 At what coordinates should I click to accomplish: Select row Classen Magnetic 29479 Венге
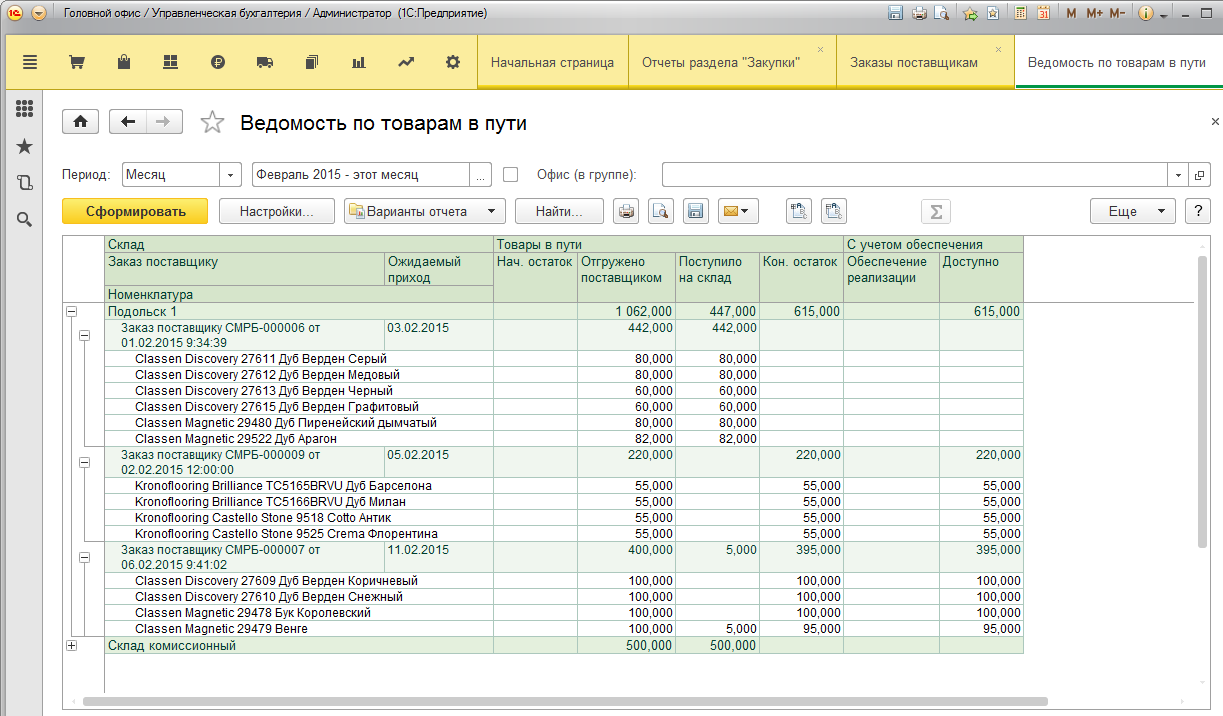tap(564, 629)
